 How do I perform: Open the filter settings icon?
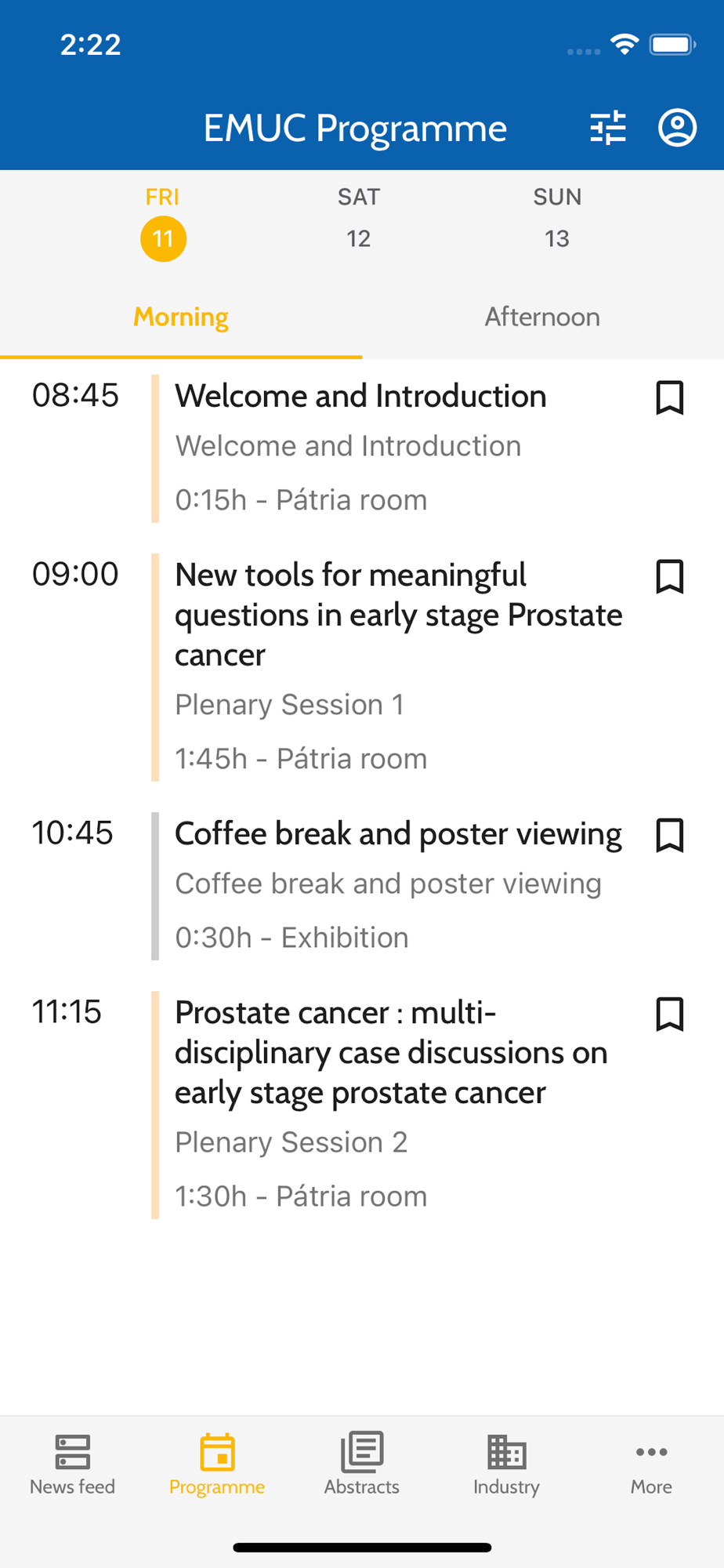click(x=608, y=127)
